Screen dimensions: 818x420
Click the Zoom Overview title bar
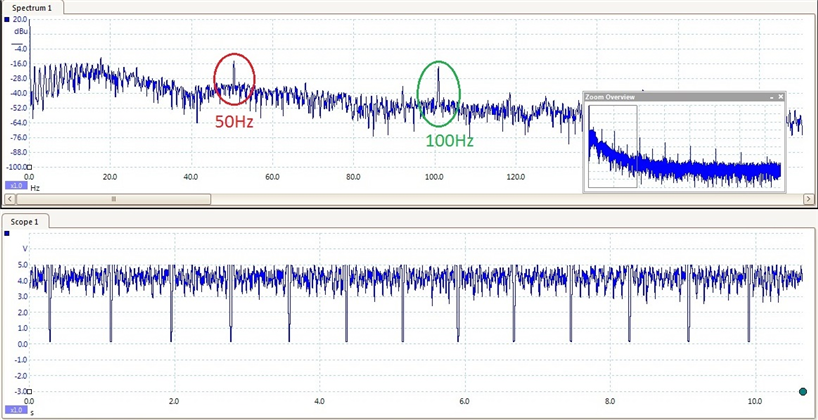(684, 97)
